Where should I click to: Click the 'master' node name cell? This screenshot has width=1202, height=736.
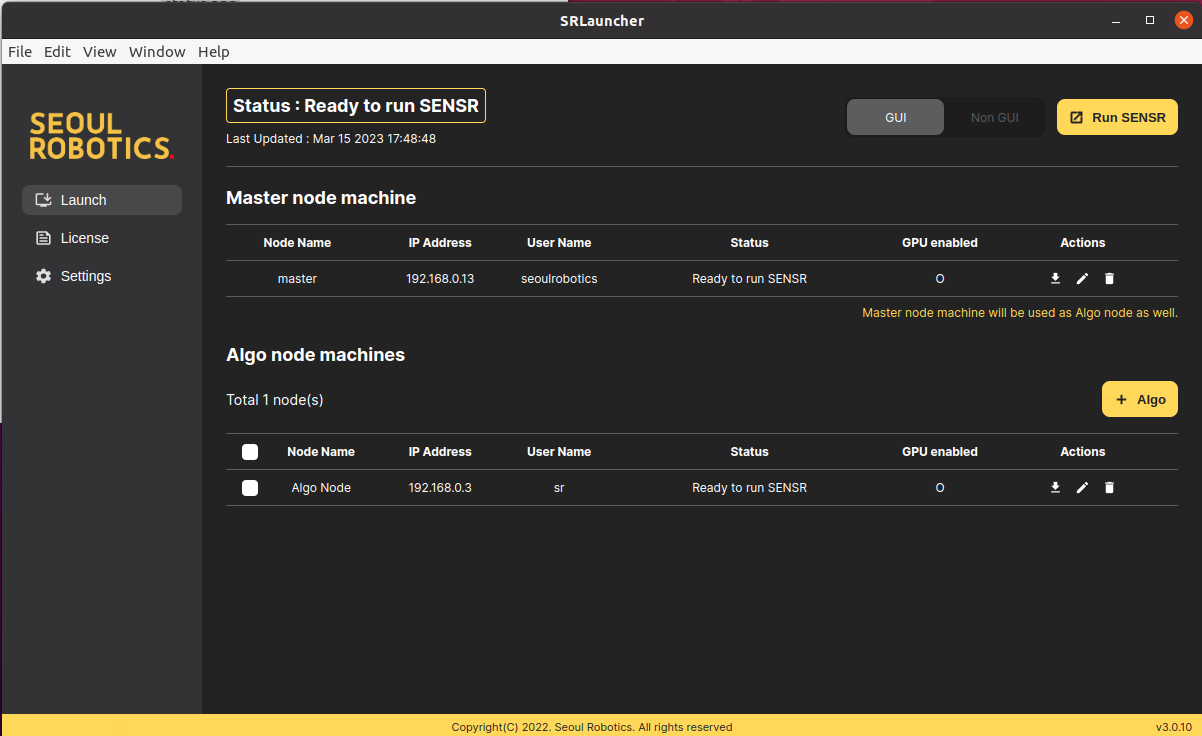[x=297, y=279]
